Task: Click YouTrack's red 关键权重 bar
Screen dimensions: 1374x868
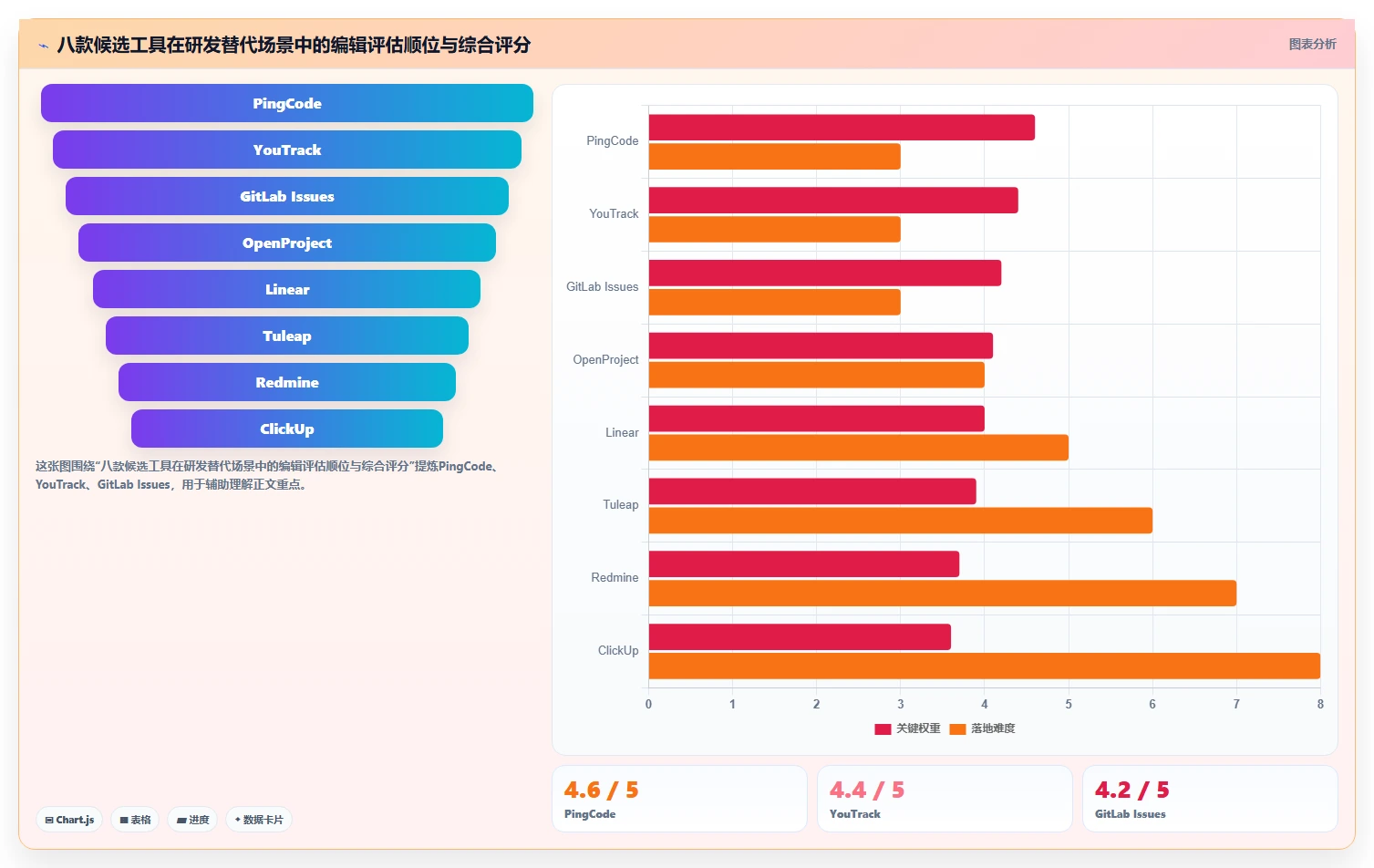Action: [833, 201]
